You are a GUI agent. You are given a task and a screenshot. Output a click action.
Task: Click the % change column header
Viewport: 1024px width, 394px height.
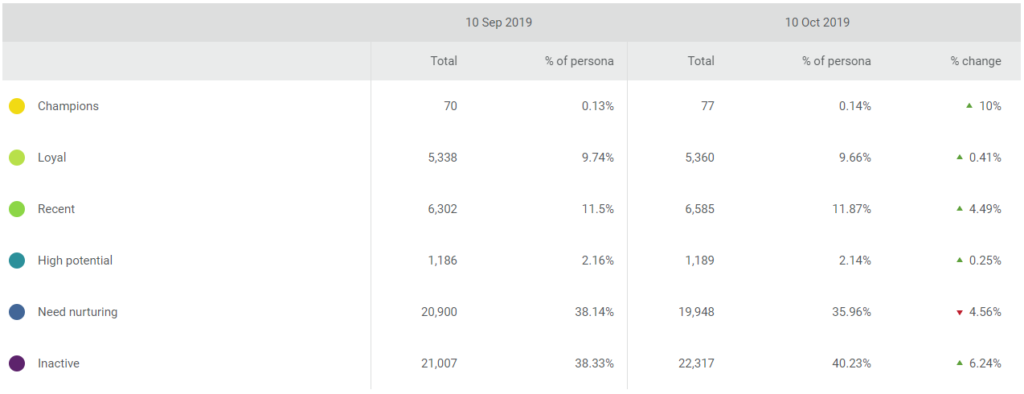tap(976, 61)
